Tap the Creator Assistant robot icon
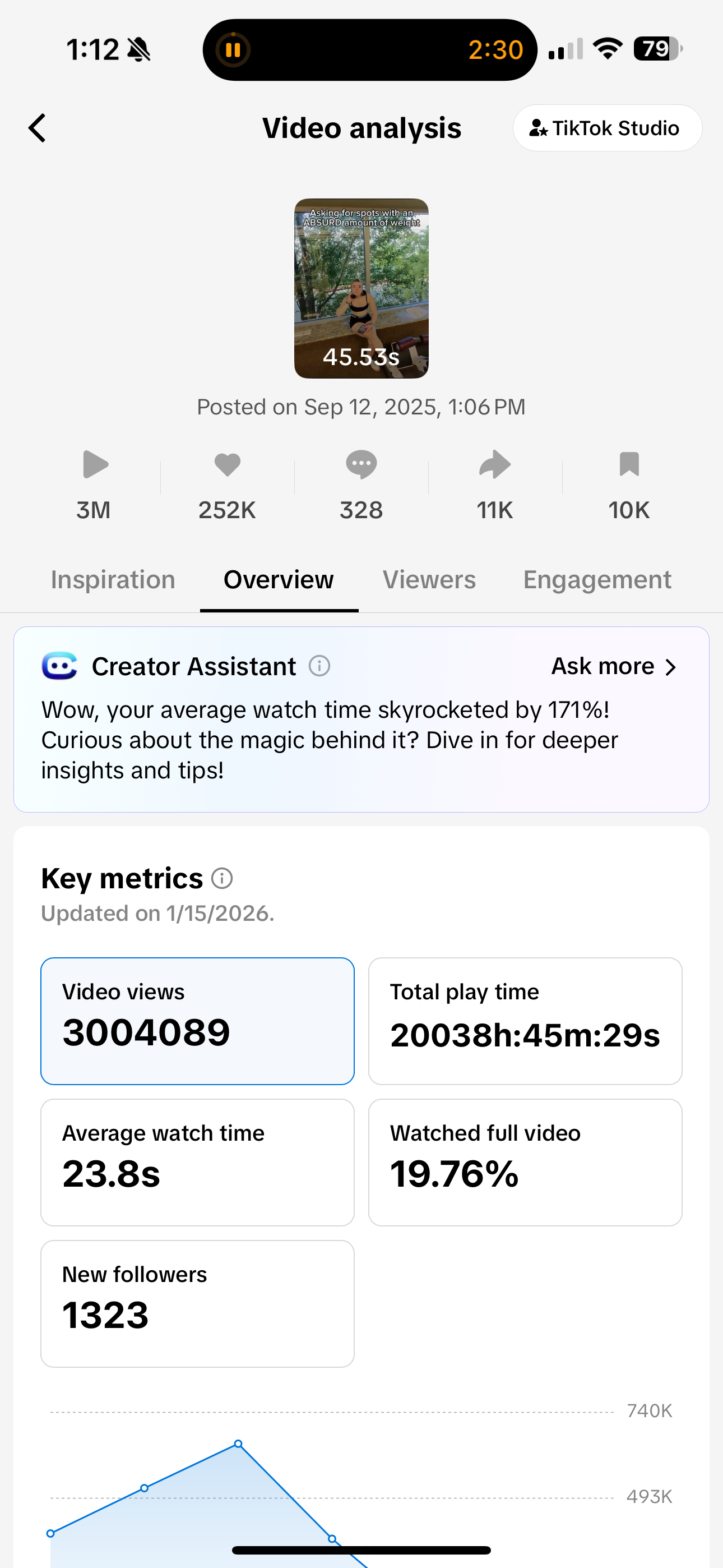723x1568 pixels. 59,666
